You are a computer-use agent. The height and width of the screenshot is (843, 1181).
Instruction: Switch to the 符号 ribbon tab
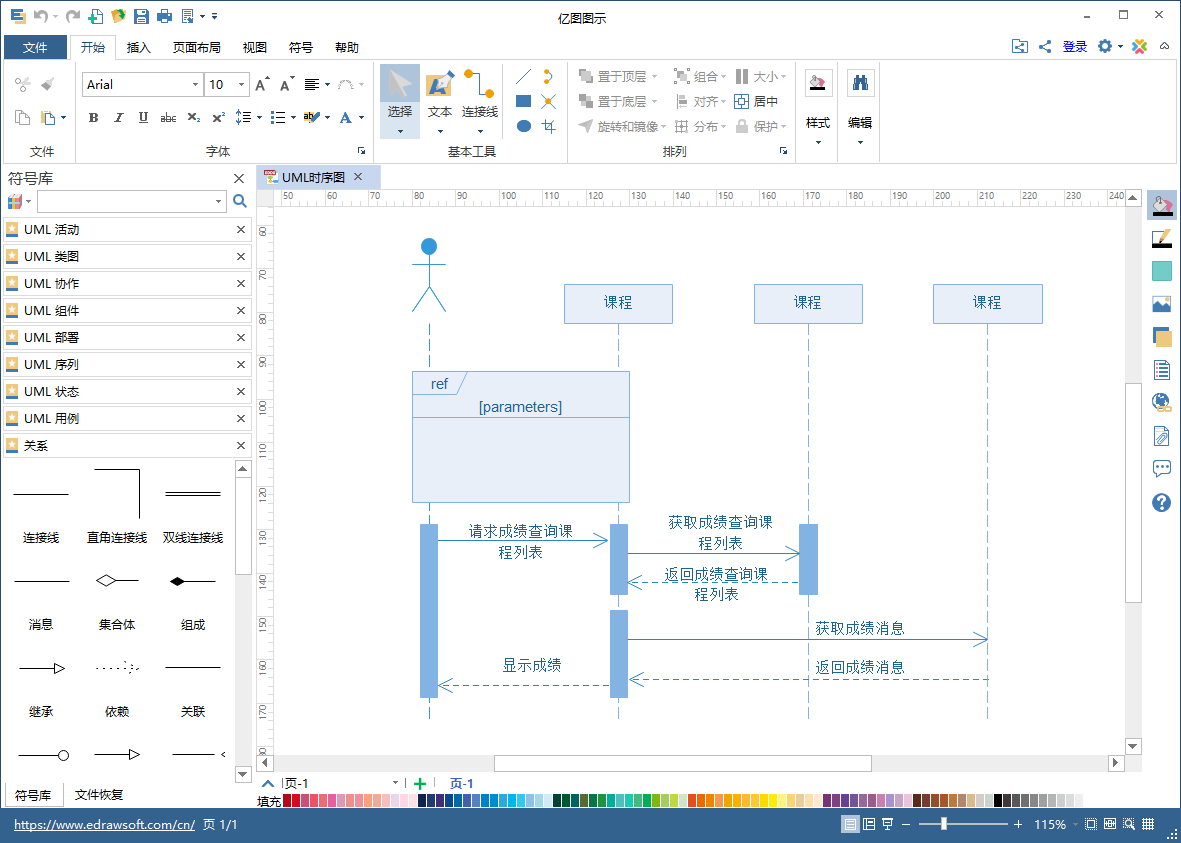point(301,47)
